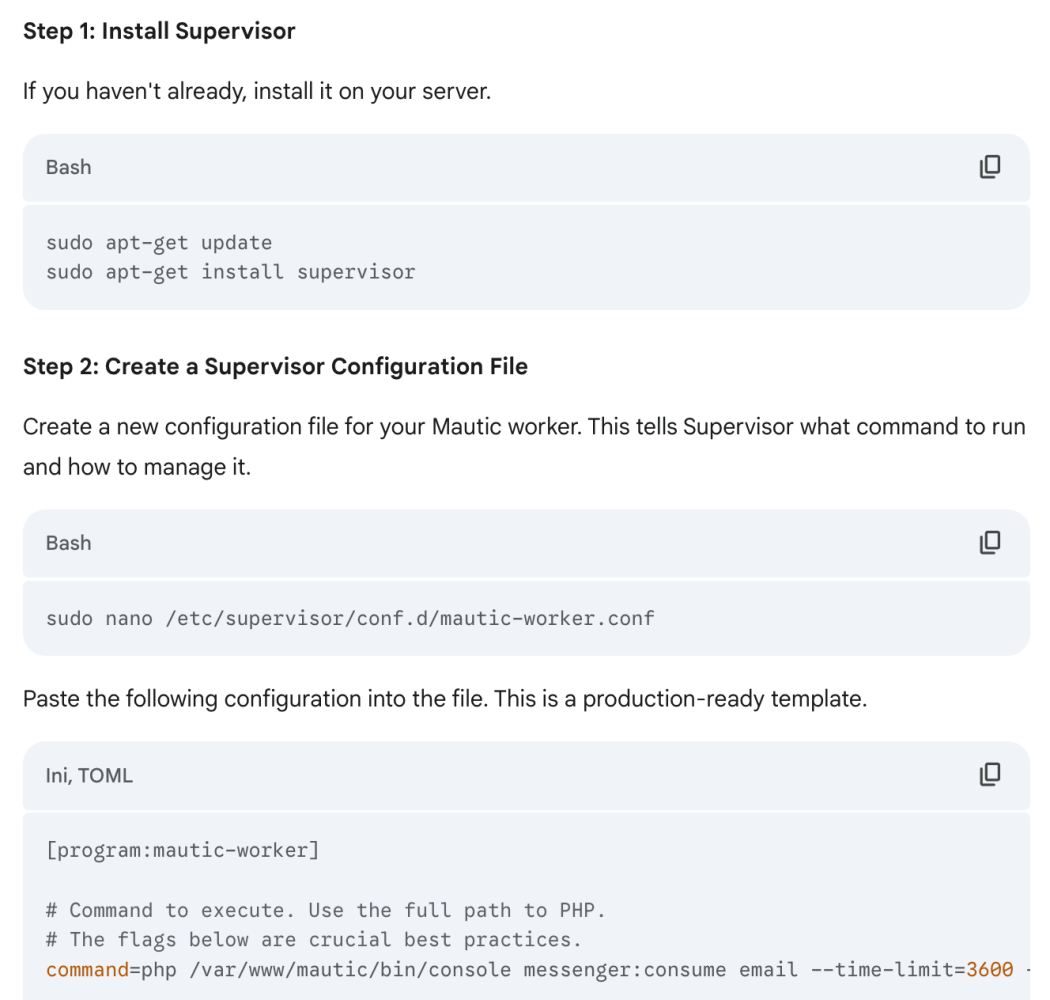1050x1000 pixels.
Task: Click the 'If you haven't already' paragraph
Action: point(256,92)
